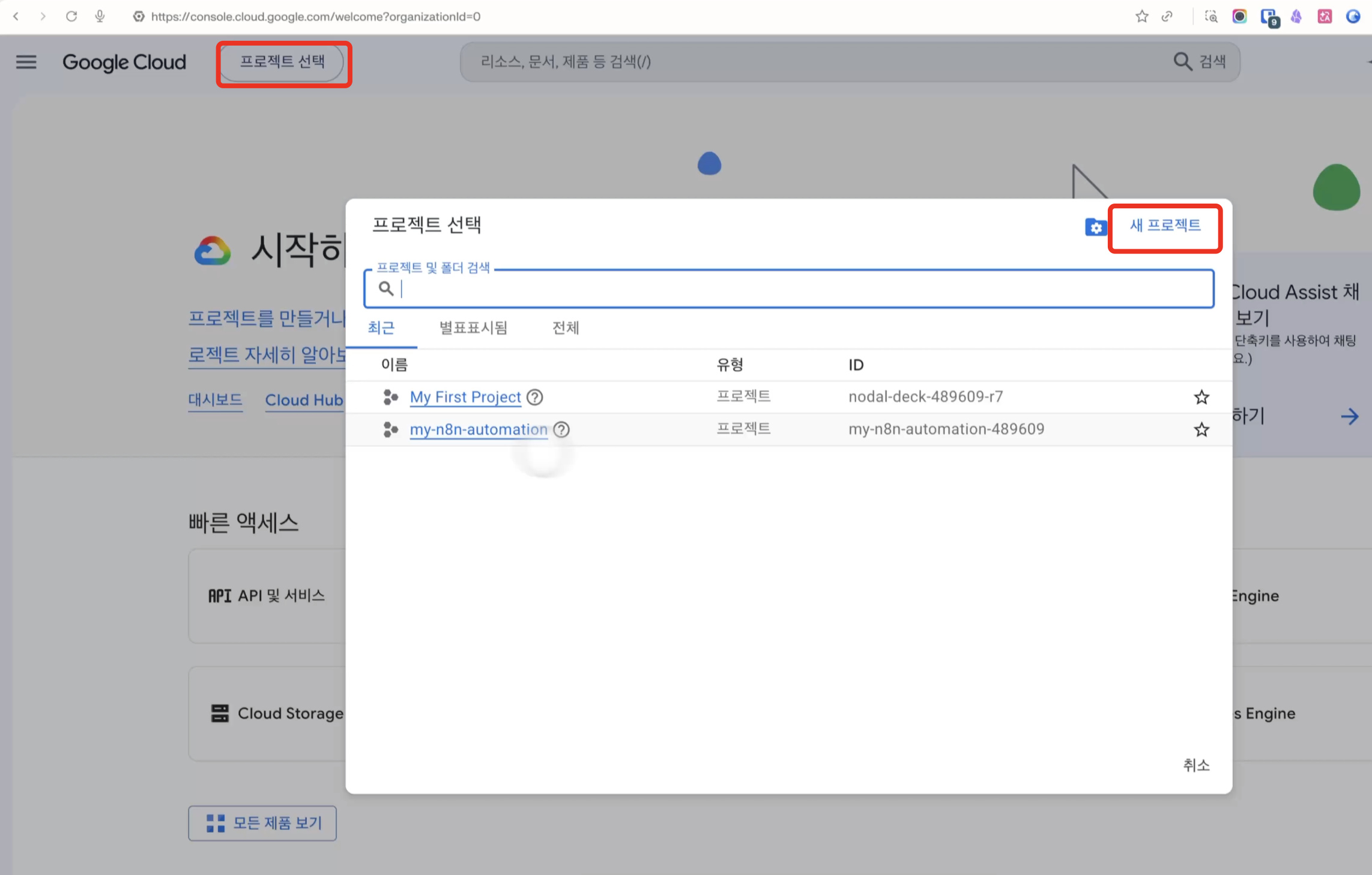Reload the page
Viewport: 1372px width, 875px height.
pyautogui.click(x=71, y=16)
